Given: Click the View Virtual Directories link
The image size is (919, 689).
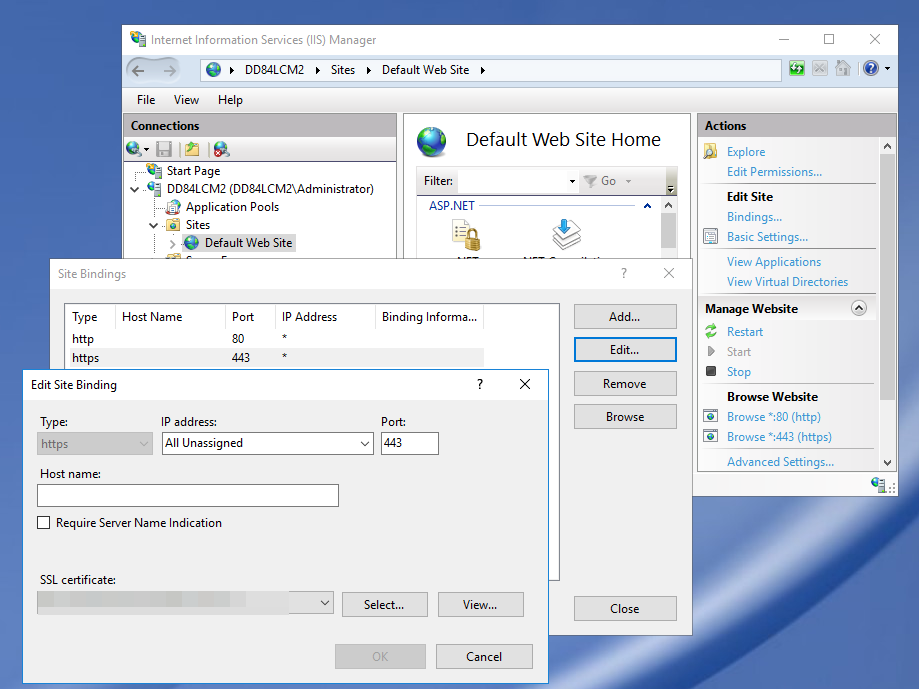Looking at the screenshot, I should pos(787,282).
